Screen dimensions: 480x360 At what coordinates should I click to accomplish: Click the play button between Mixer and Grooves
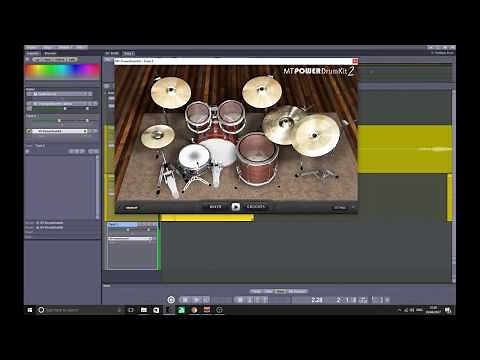[236, 207]
